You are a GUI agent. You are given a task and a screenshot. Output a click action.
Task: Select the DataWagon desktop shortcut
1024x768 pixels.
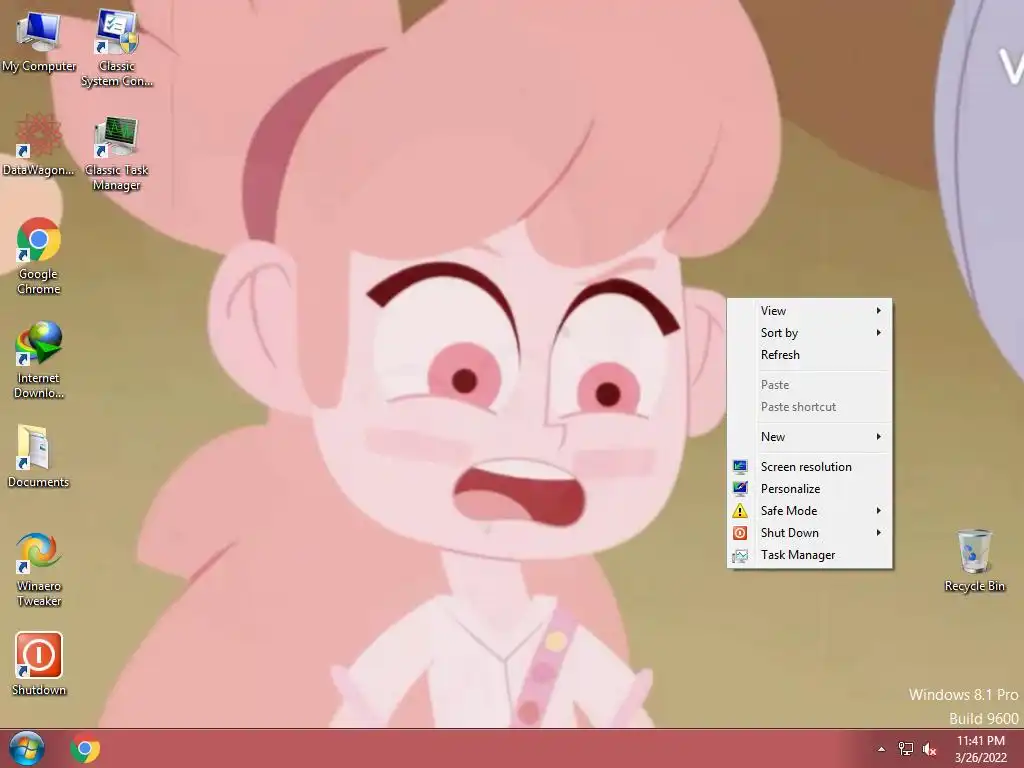(39, 145)
